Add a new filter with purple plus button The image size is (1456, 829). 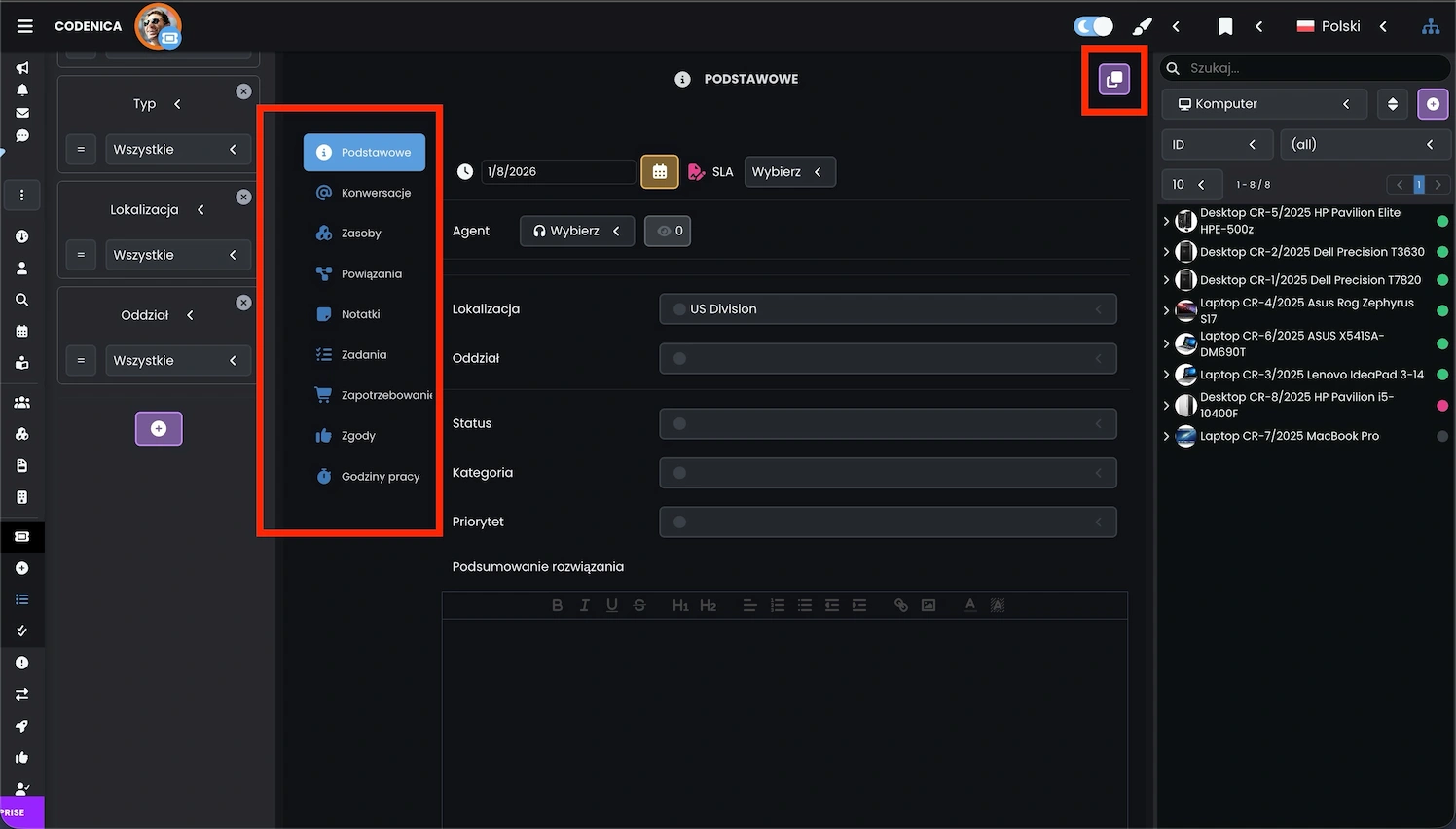tap(159, 429)
